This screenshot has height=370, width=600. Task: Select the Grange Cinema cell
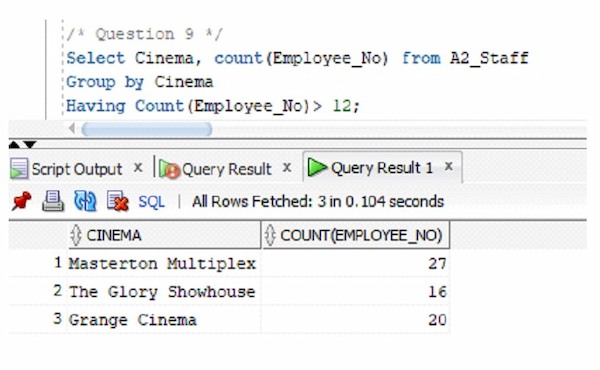tap(164, 320)
